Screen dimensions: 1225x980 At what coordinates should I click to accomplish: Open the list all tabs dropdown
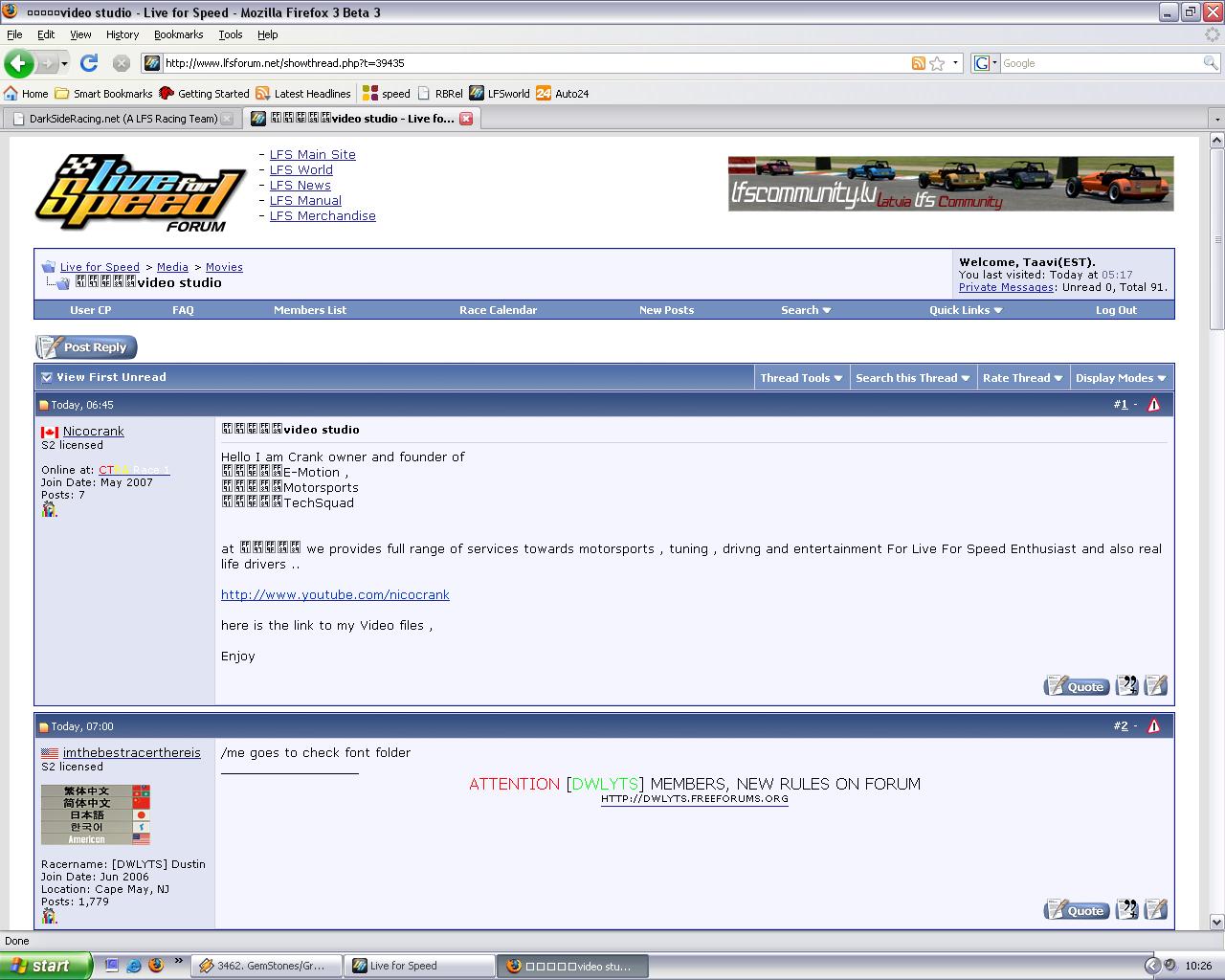pos(1216,119)
